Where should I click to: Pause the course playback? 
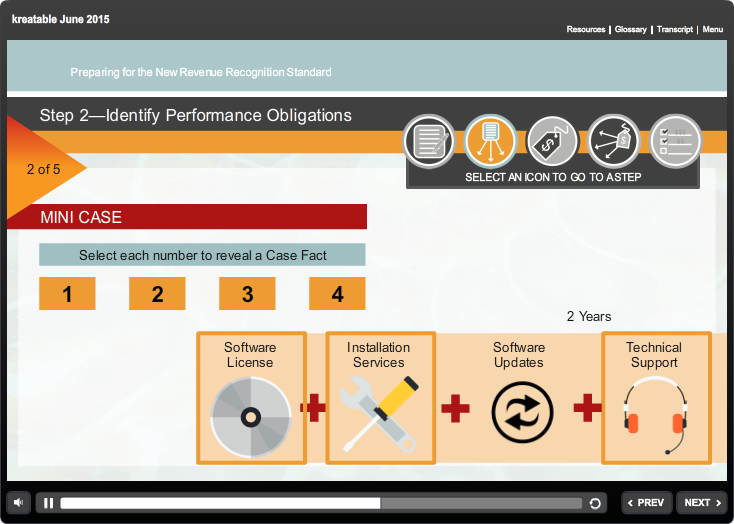click(49, 503)
